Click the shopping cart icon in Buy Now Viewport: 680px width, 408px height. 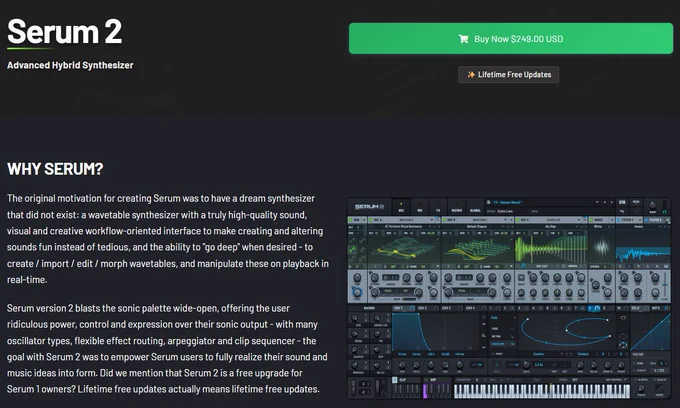point(463,39)
